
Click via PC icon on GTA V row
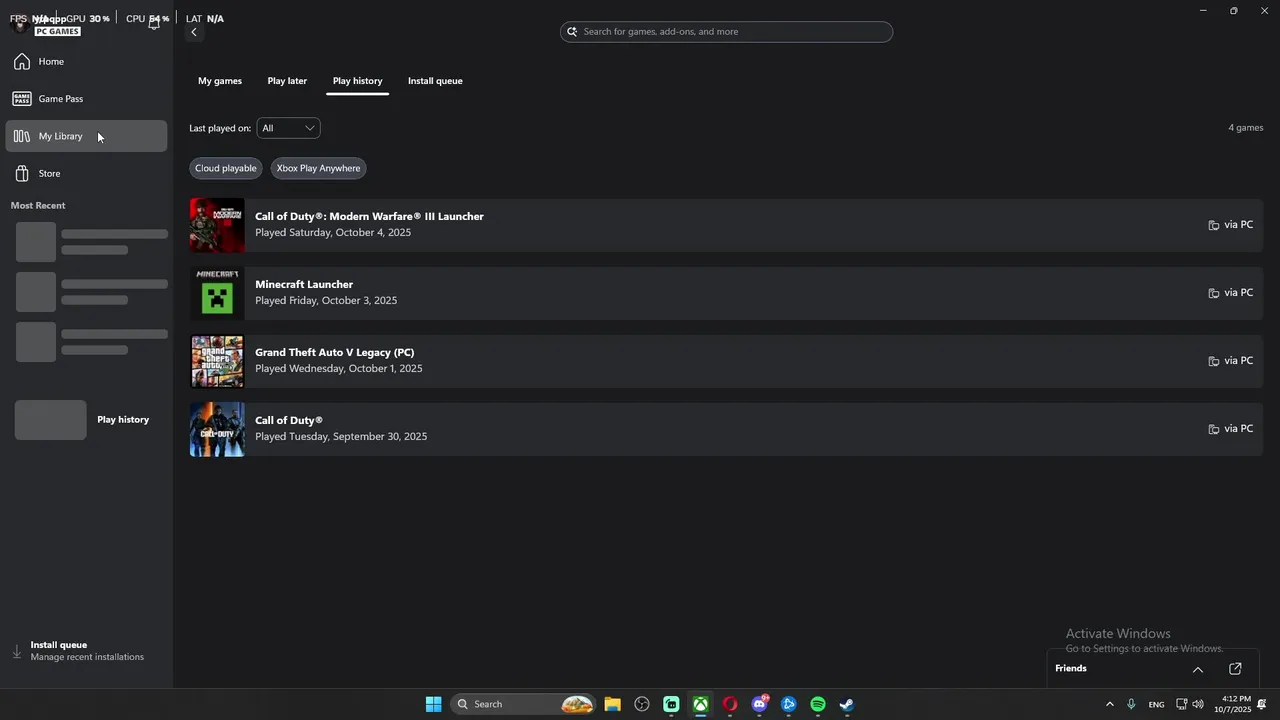pyautogui.click(x=1213, y=361)
